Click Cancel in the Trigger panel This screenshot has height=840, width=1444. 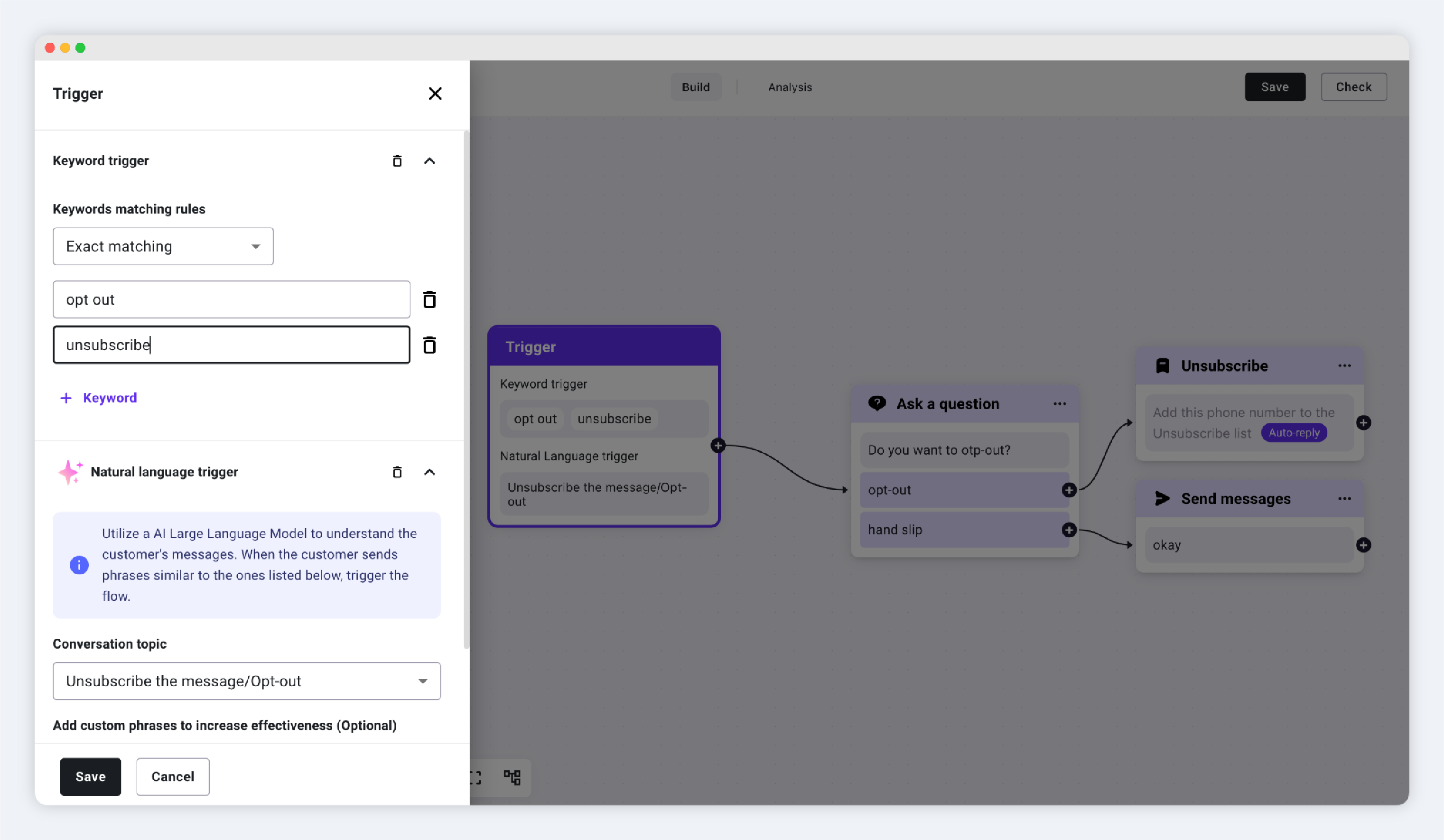click(x=172, y=776)
